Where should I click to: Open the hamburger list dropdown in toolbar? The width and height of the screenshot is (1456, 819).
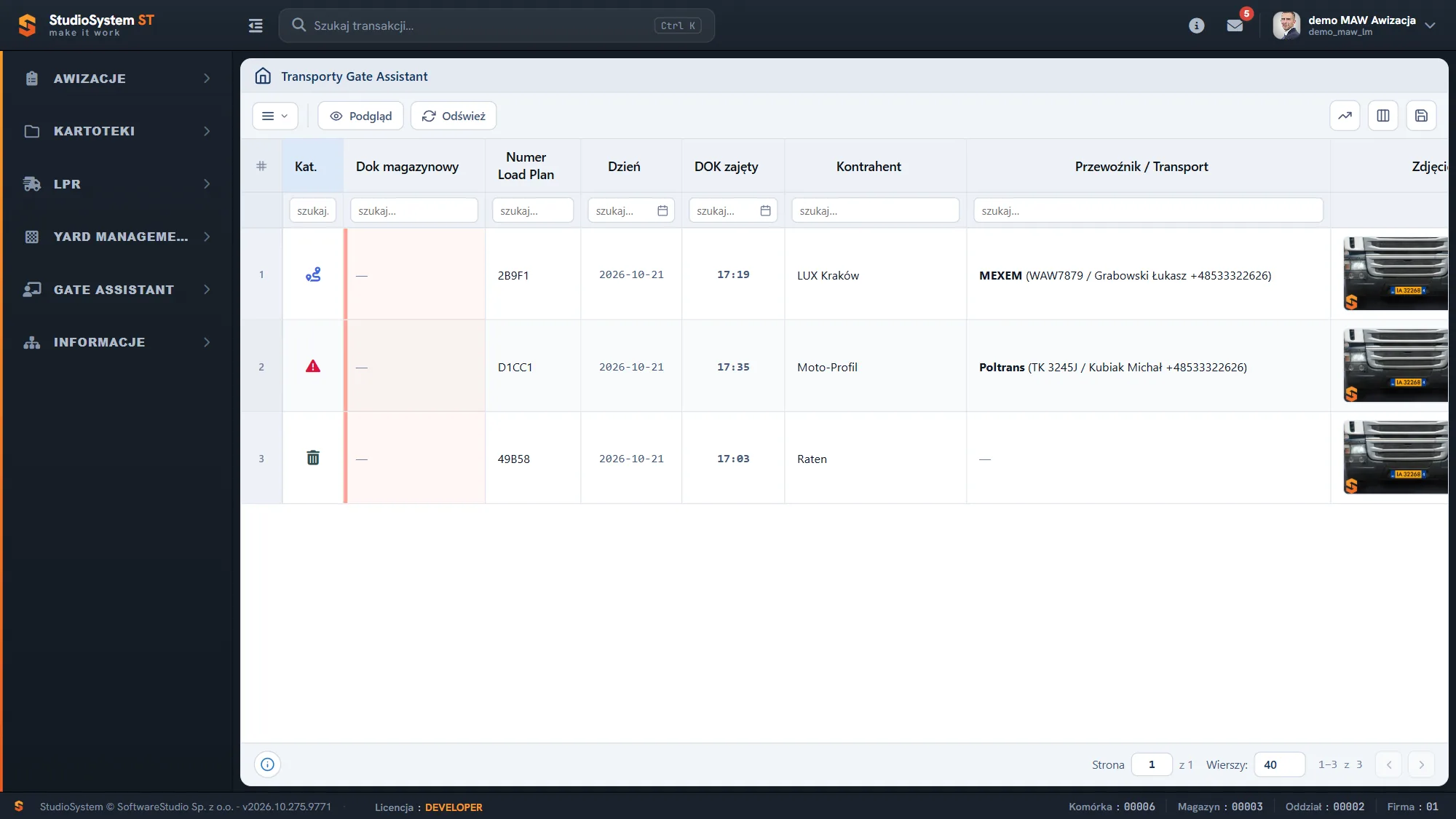275,116
